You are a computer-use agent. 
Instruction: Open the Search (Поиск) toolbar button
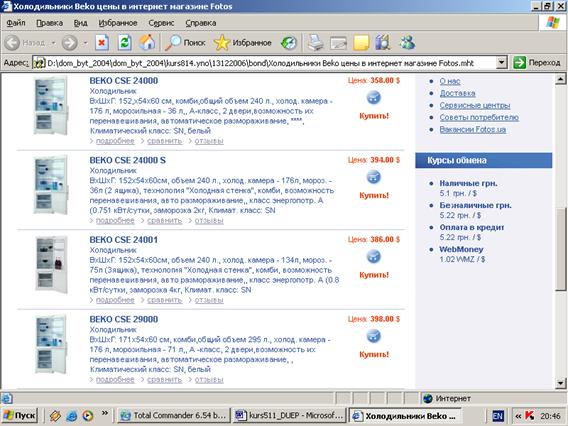(185, 43)
